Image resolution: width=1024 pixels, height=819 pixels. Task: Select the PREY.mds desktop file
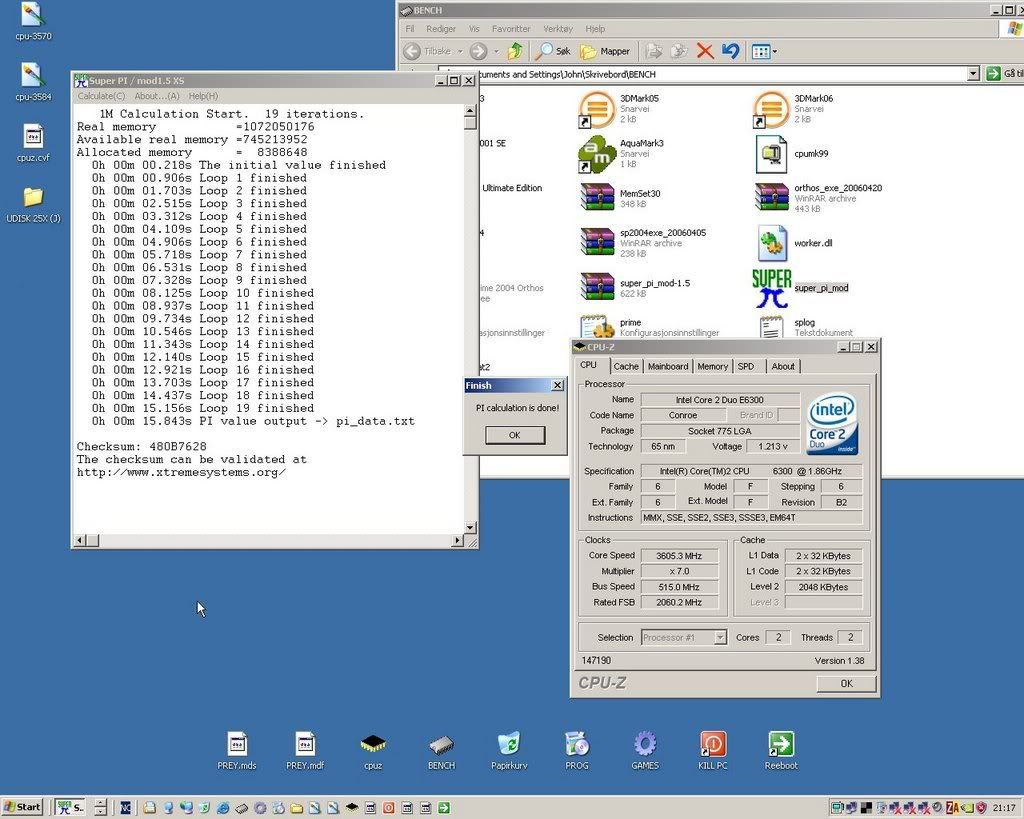236,750
